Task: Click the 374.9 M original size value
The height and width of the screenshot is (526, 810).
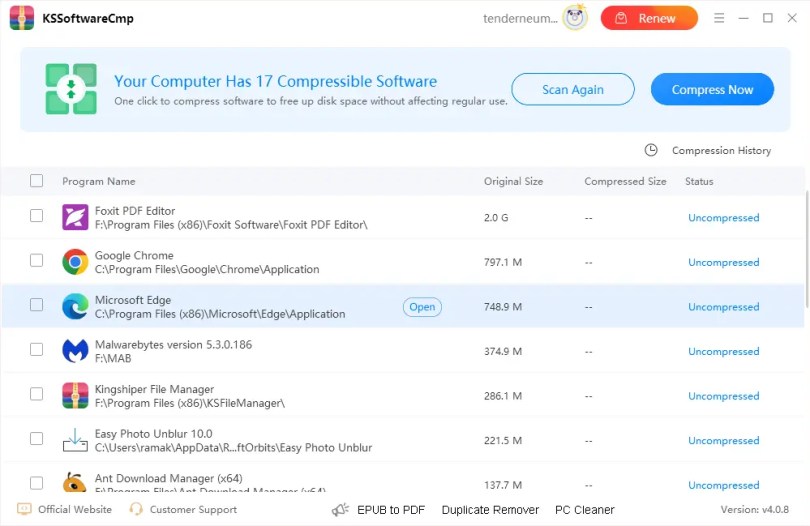Action: tap(503, 351)
